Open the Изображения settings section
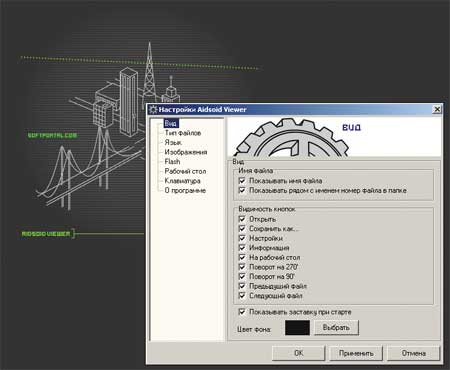The width and height of the screenshot is (450, 370). (186, 152)
